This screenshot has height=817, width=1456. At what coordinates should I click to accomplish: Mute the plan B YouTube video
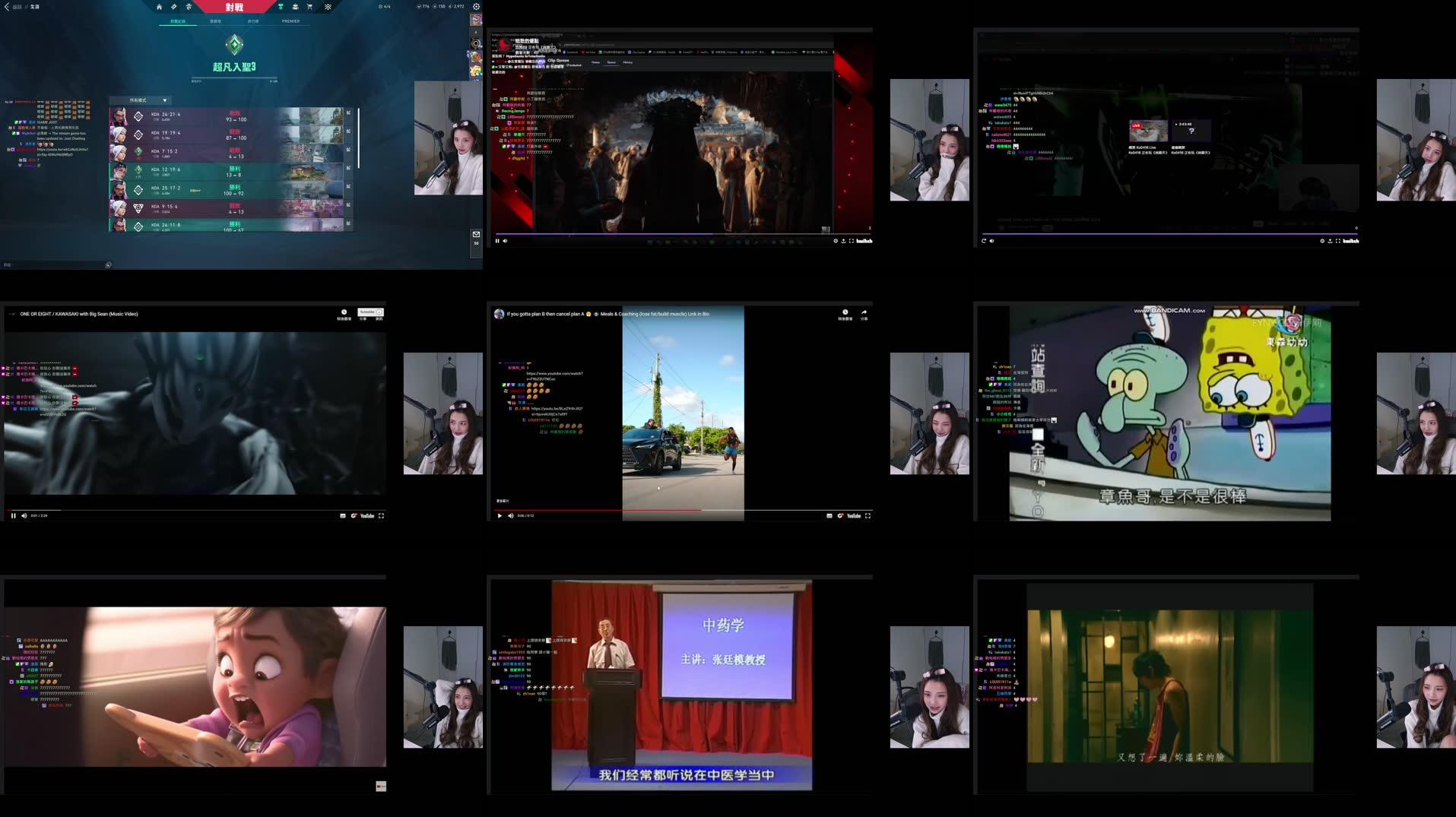(x=510, y=516)
